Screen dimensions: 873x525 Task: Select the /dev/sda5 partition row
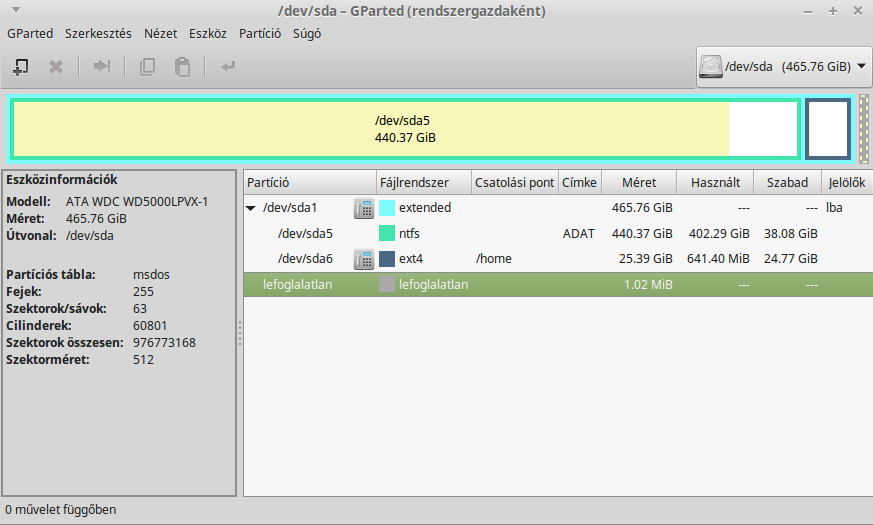[x=558, y=233]
